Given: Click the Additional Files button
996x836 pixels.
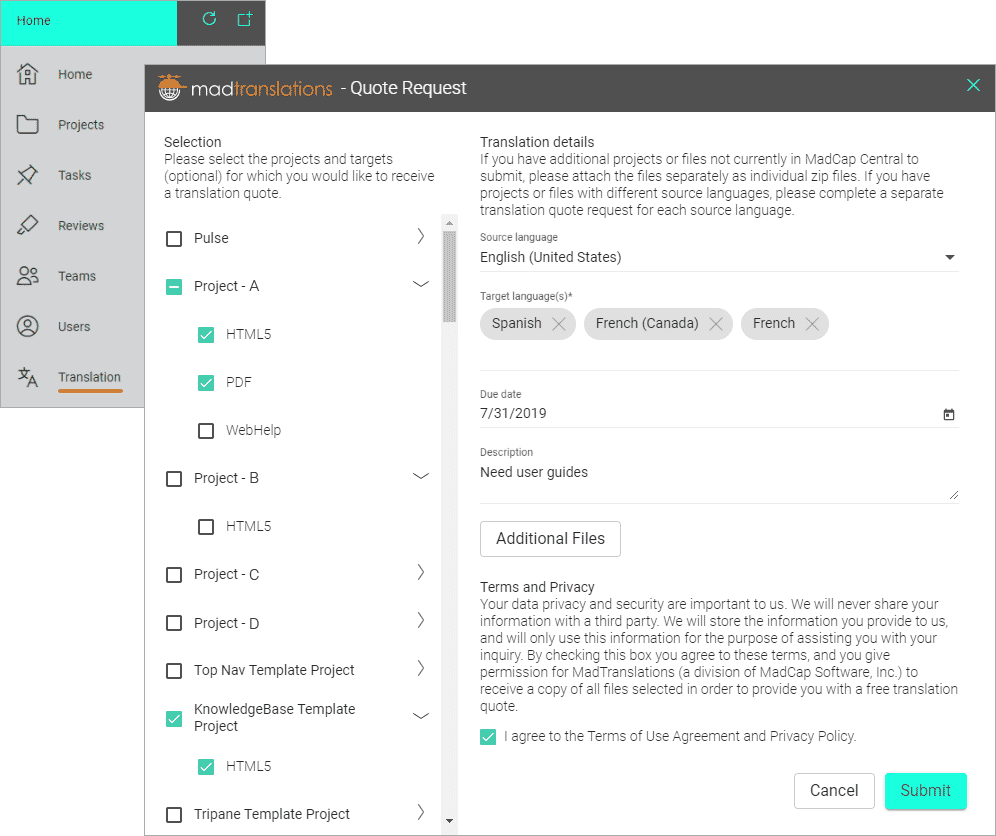Looking at the screenshot, I should (x=550, y=539).
